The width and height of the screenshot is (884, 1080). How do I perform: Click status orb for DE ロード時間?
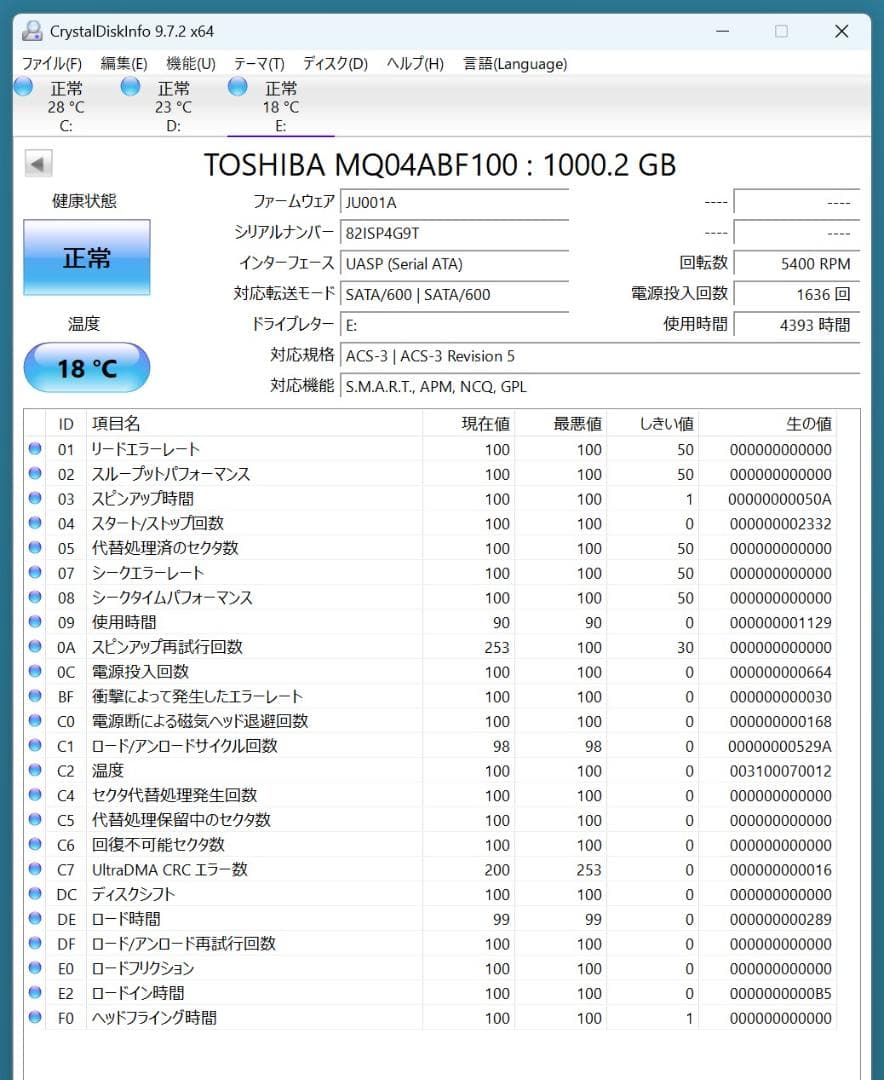tap(35, 918)
